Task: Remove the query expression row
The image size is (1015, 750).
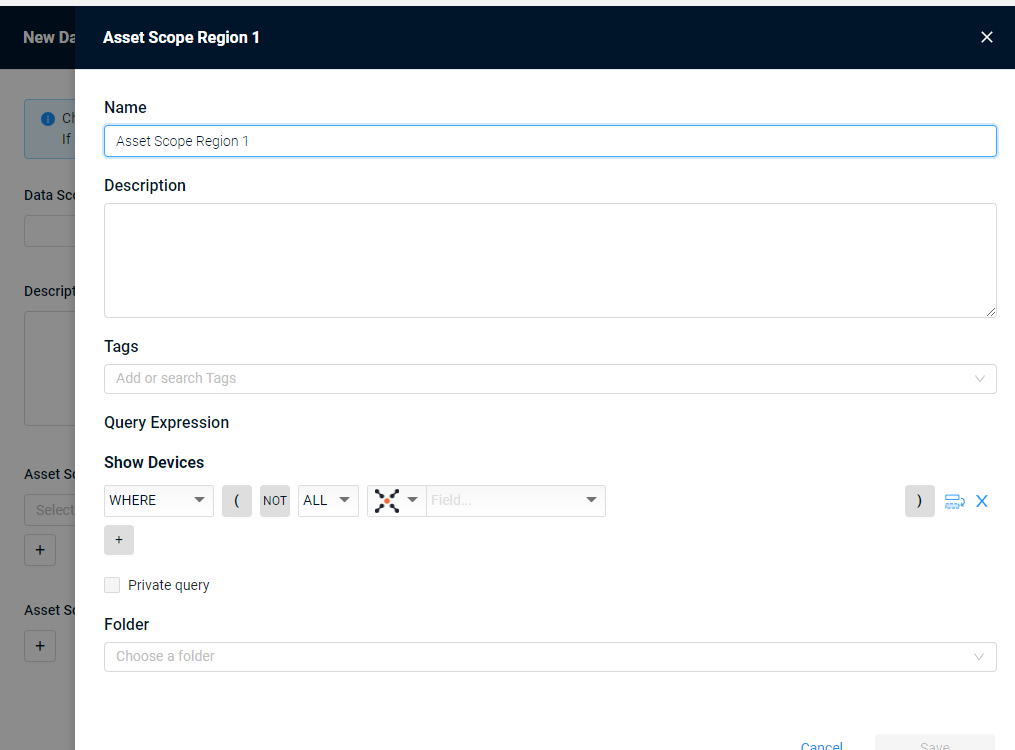Action: pyautogui.click(x=982, y=501)
